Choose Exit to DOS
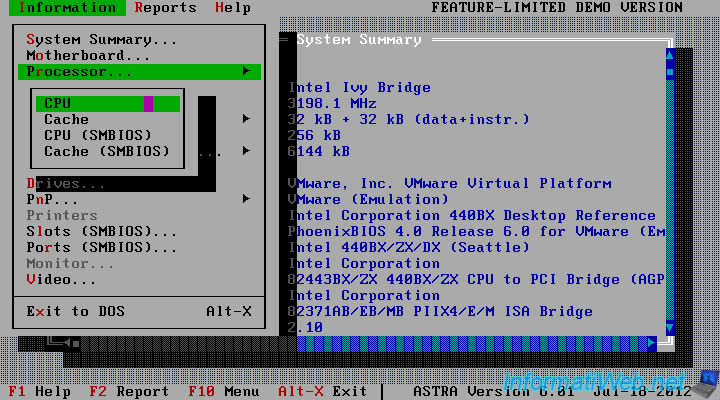Screen dimensions: 720x400 point(139,311)
